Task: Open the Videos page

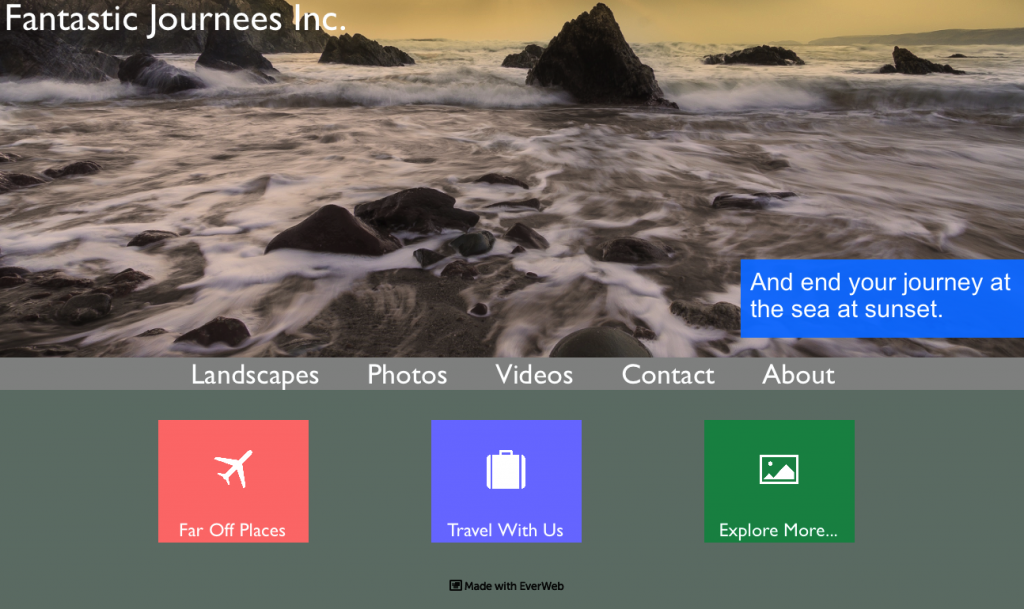Action: click(533, 375)
